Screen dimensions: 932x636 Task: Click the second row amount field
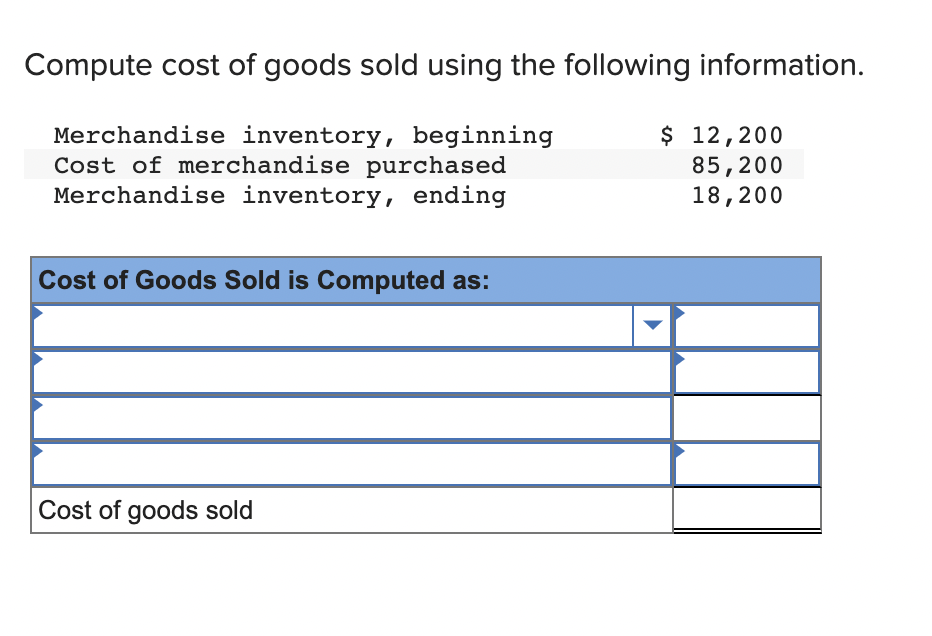coord(747,371)
